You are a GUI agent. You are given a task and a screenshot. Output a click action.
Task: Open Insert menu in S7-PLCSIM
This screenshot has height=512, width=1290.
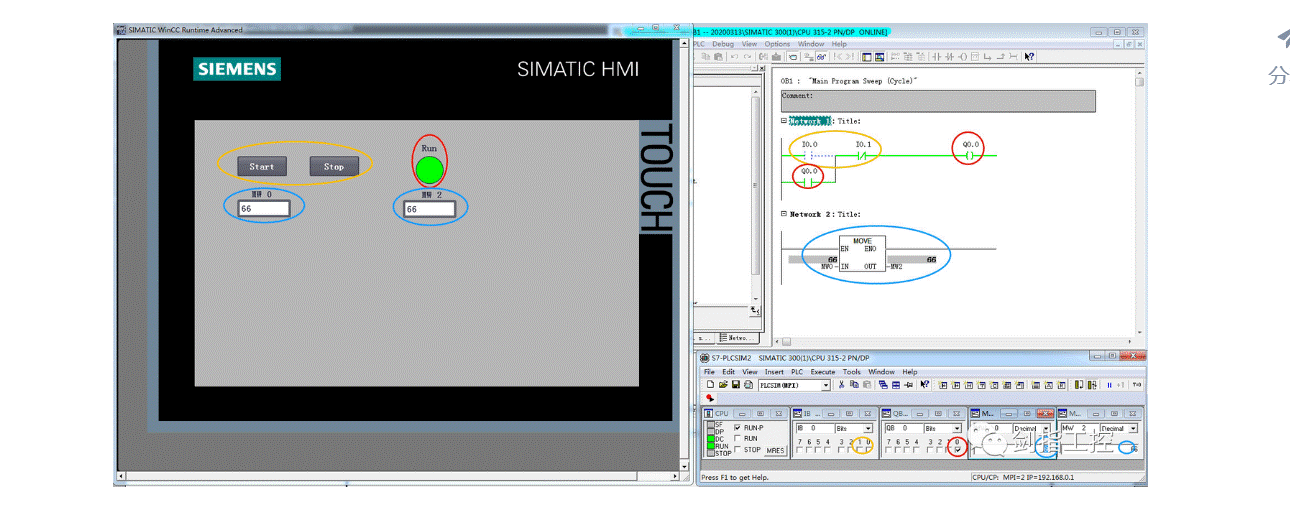[774, 372]
